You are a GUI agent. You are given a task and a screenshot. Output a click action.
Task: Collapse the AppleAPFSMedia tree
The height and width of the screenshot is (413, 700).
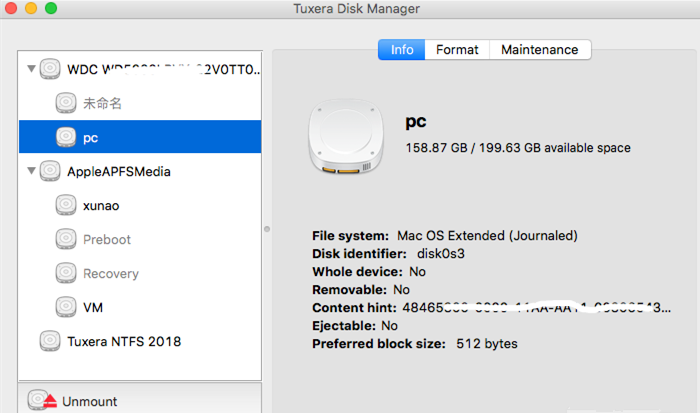(x=31, y=172)
